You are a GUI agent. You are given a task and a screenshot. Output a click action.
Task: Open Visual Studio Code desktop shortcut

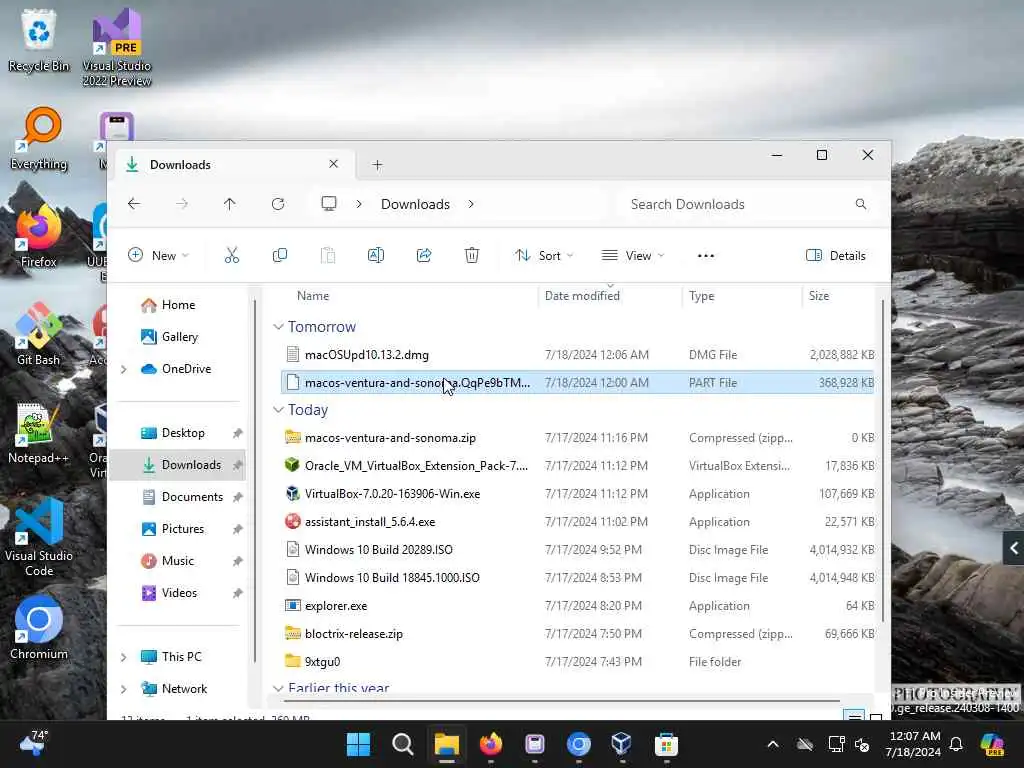pos(39,537)
